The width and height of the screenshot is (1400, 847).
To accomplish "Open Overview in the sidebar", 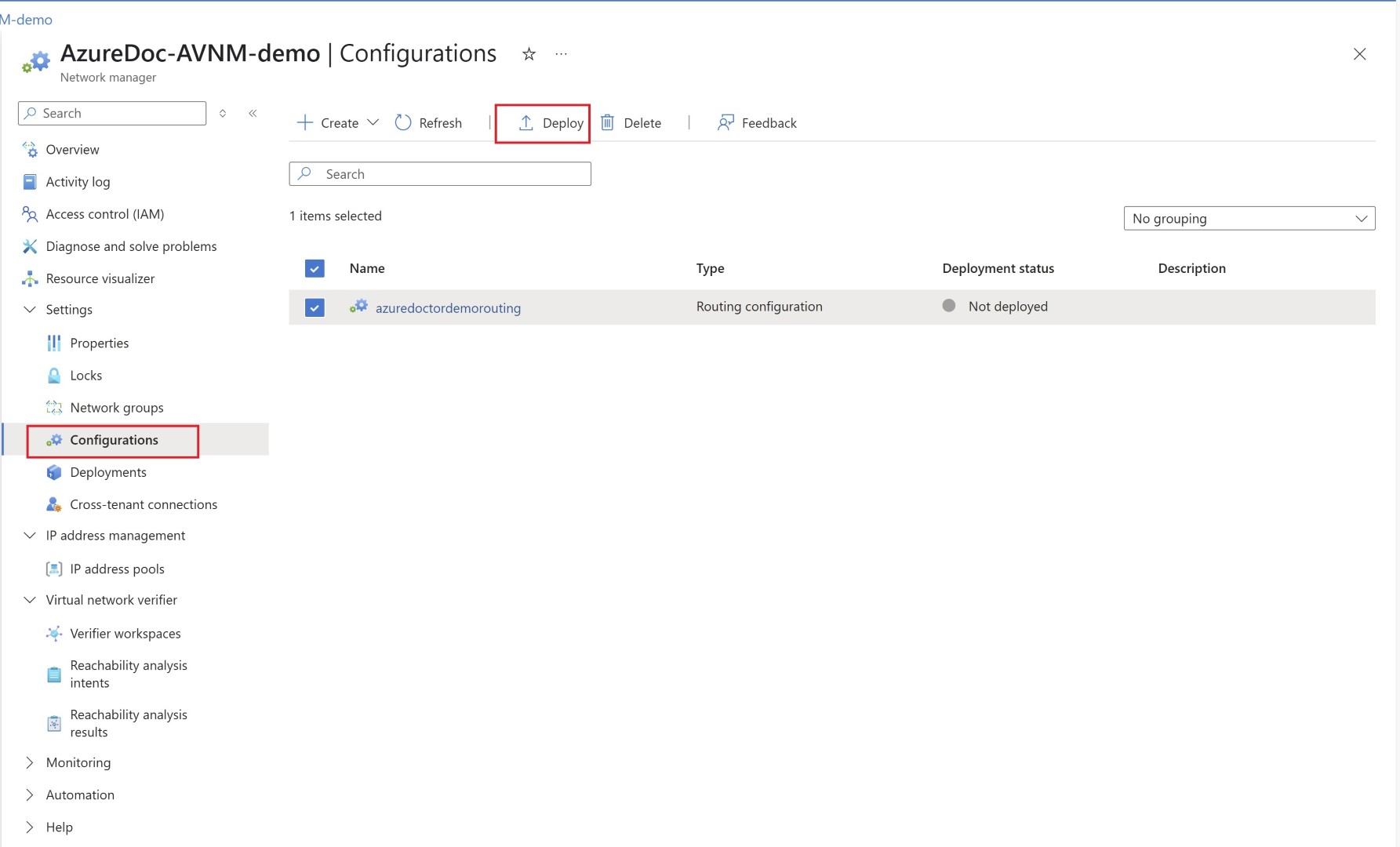I will pyautogui.click(x=72, y=149).
